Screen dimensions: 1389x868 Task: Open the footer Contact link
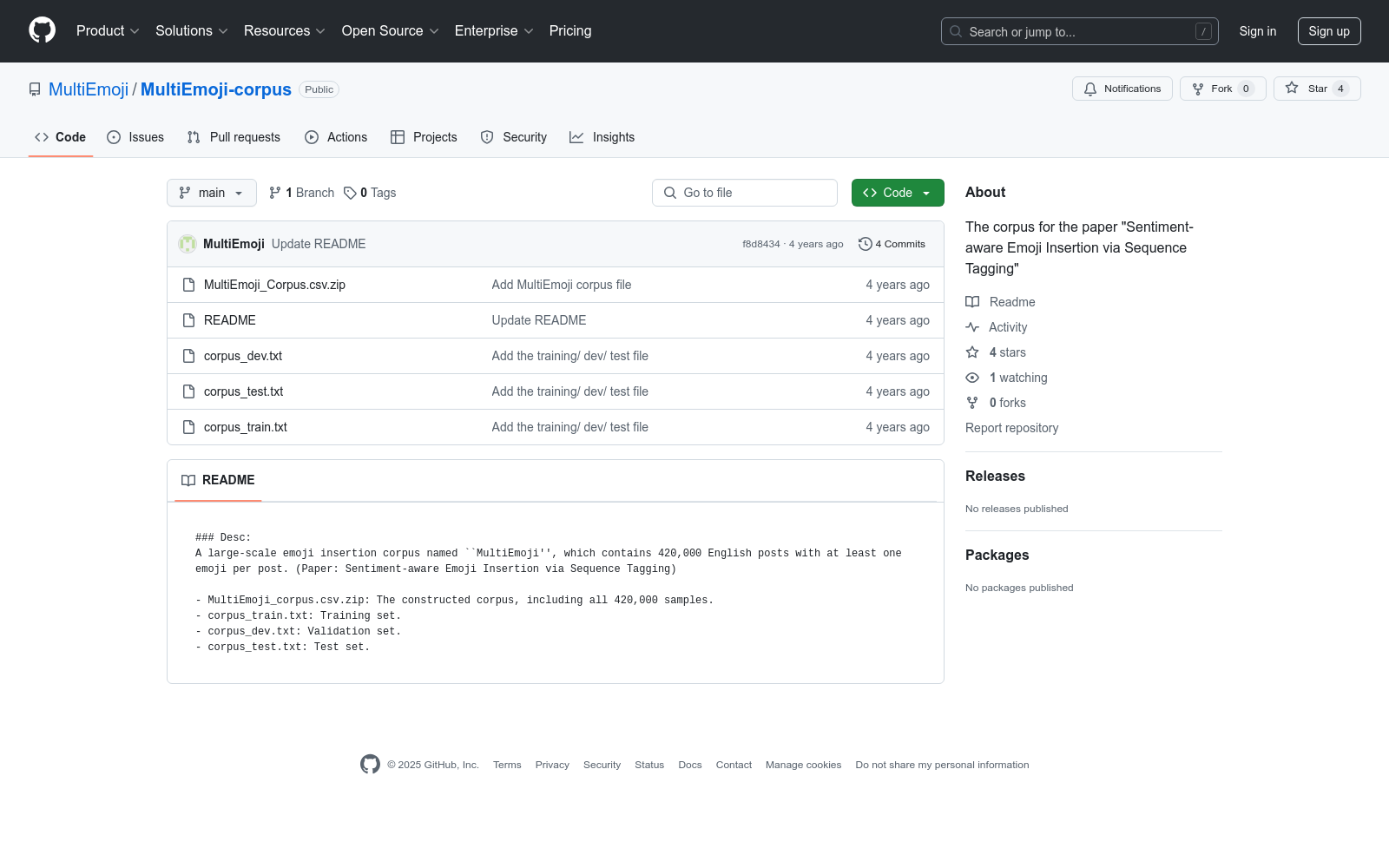click(734, 765)
